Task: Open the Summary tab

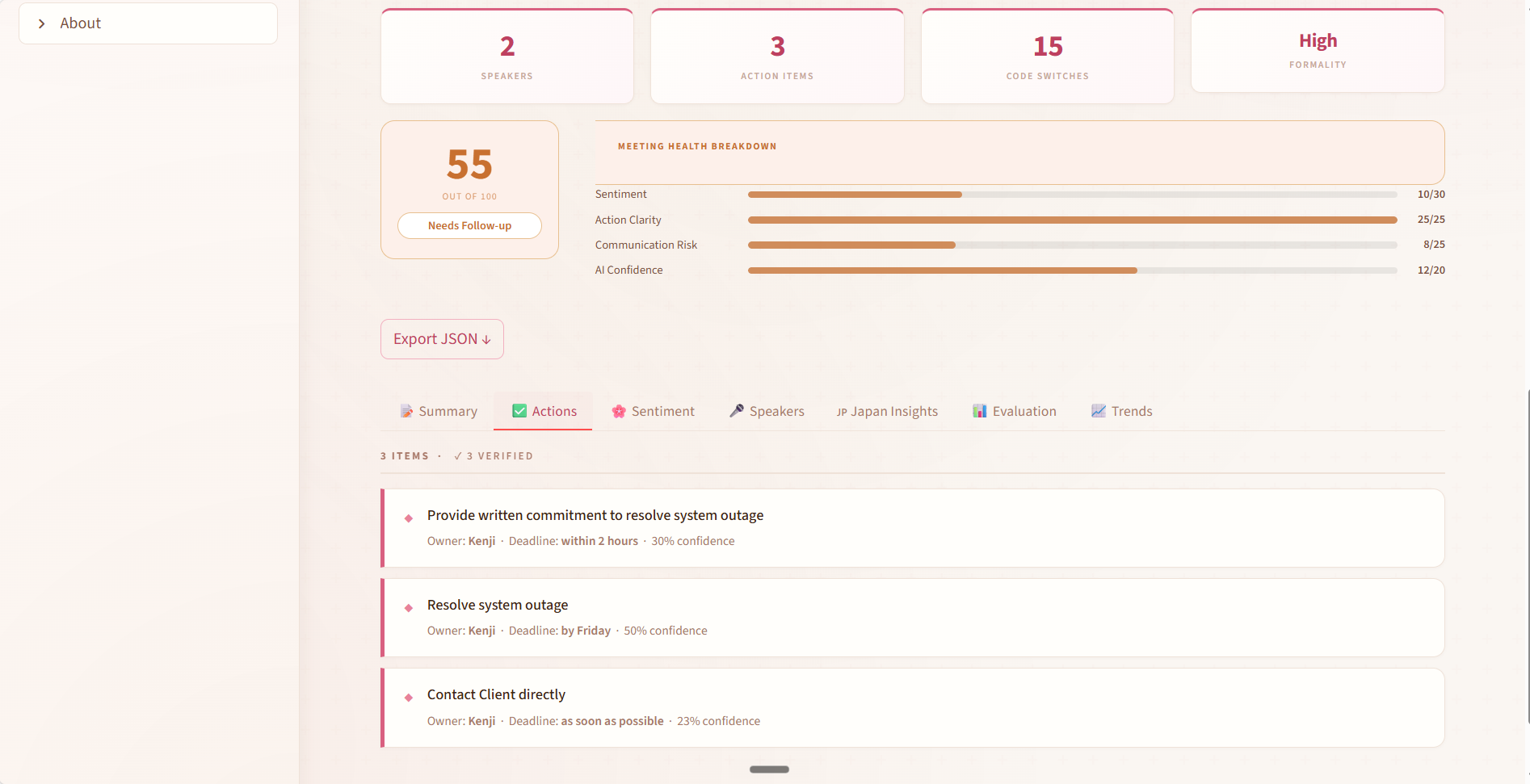Action: 439,411
